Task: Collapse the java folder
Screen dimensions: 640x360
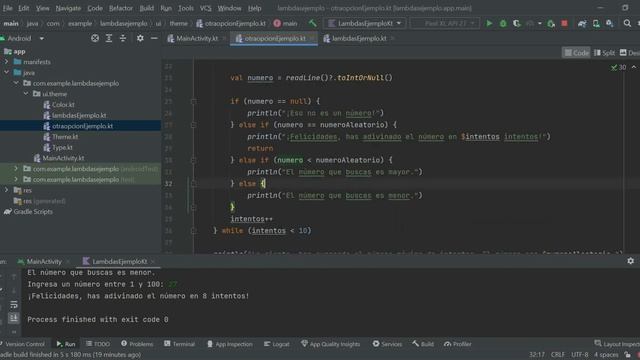Action: [7, 73]
